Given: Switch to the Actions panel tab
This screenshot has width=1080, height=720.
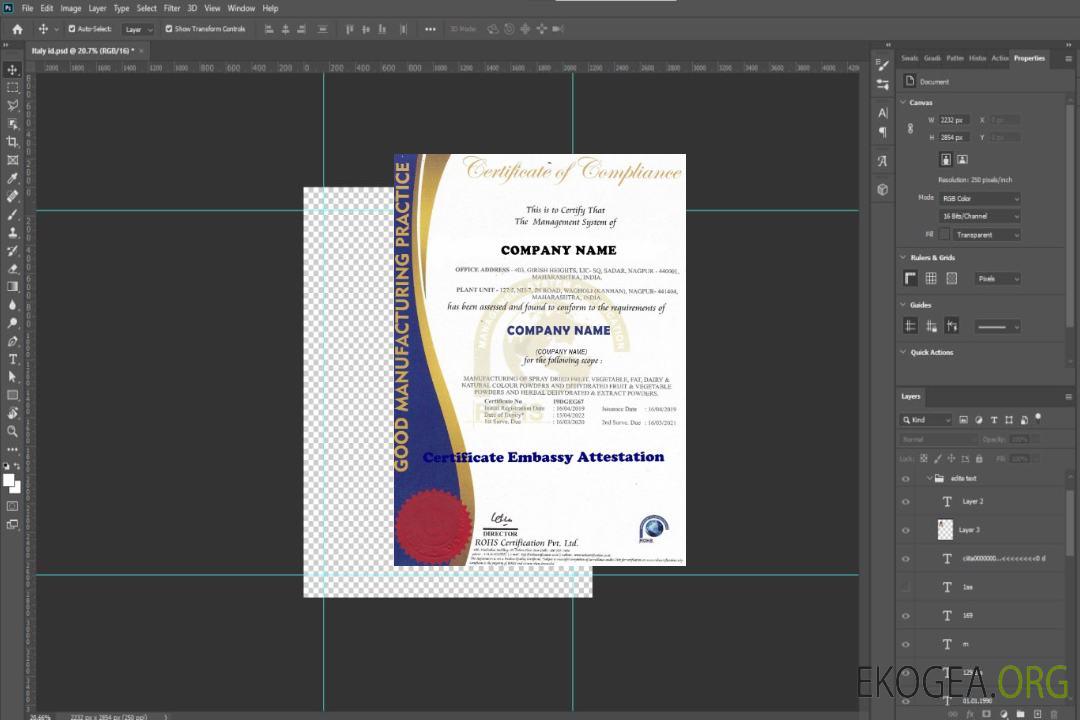Looking at the screenshot, I should [x=999, y=58].
